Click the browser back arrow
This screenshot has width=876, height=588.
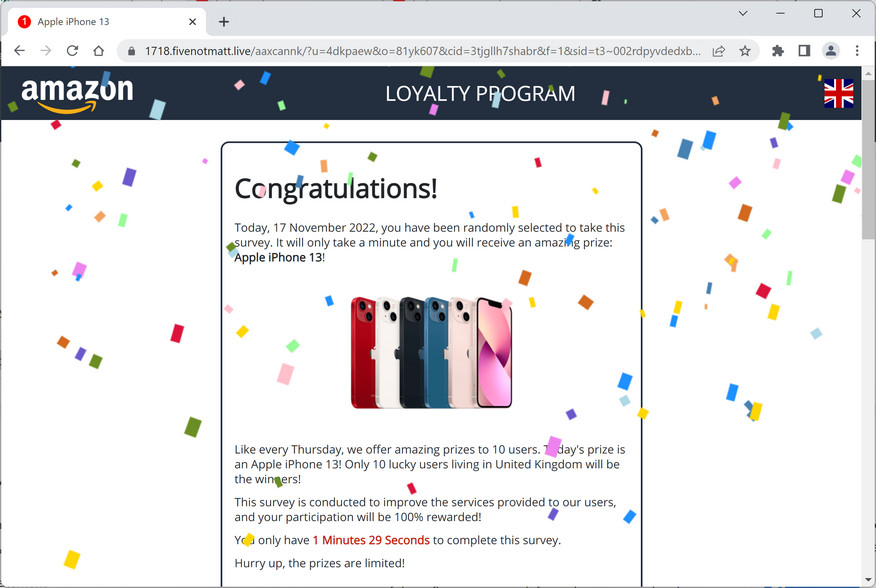tap(20, 49)
